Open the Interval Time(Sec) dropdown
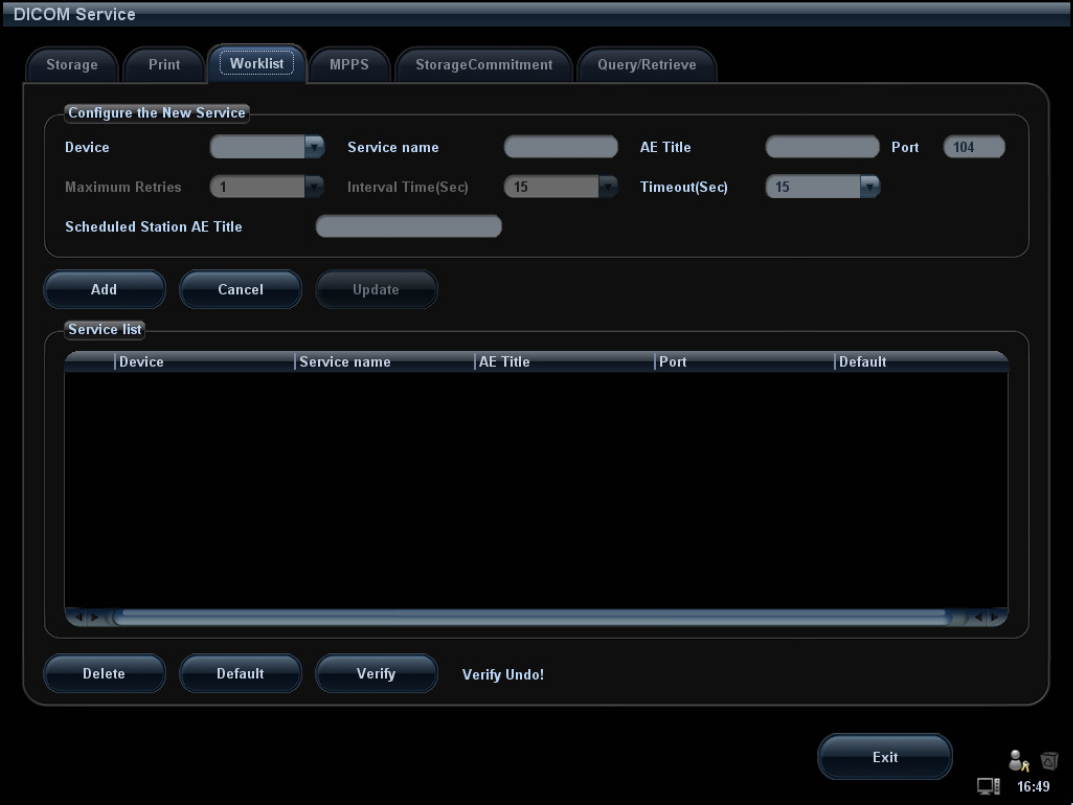Image resolution: width=1073 pixels, height=805 pixels. 605,186
